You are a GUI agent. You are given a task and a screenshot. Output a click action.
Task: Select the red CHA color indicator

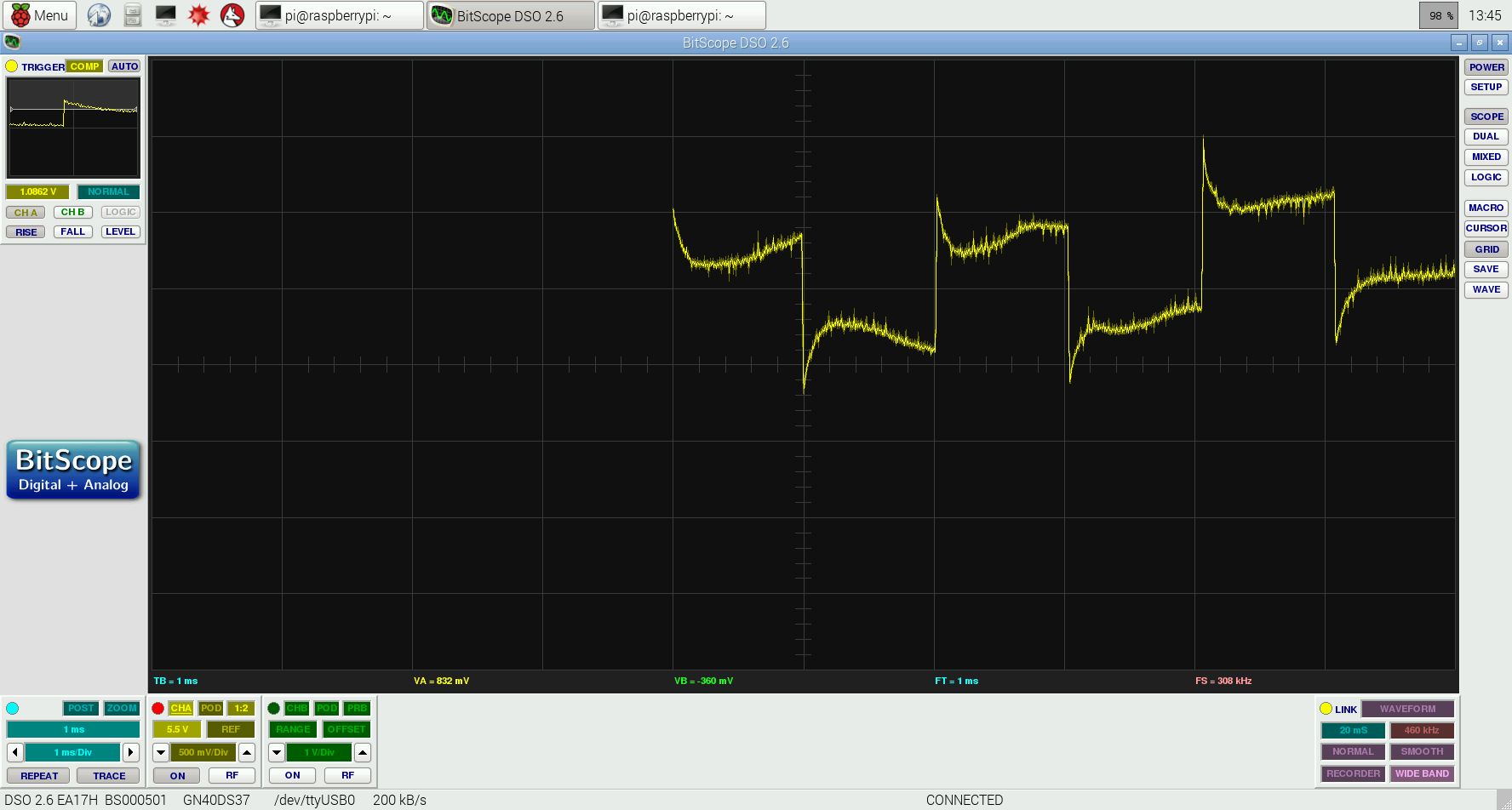click(157, 708)
